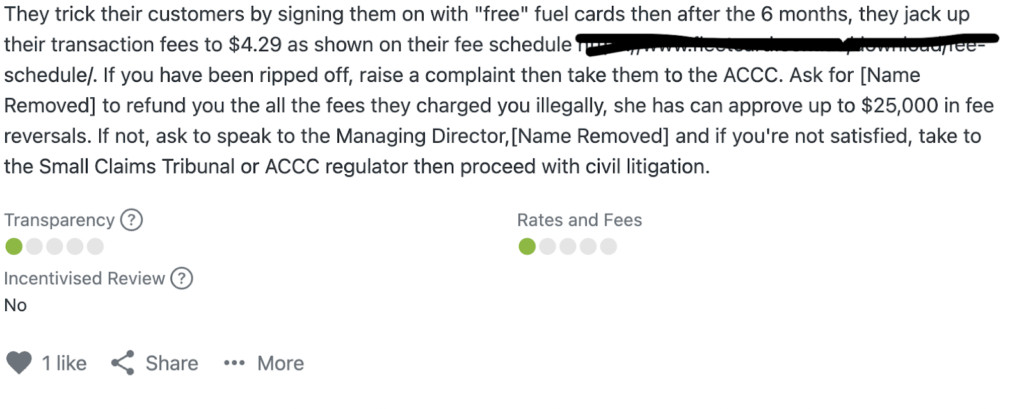The height and width of the screenshot is (409, 1024).
Task: Click the "No" incentivised review value
Action: click(15, 305)
